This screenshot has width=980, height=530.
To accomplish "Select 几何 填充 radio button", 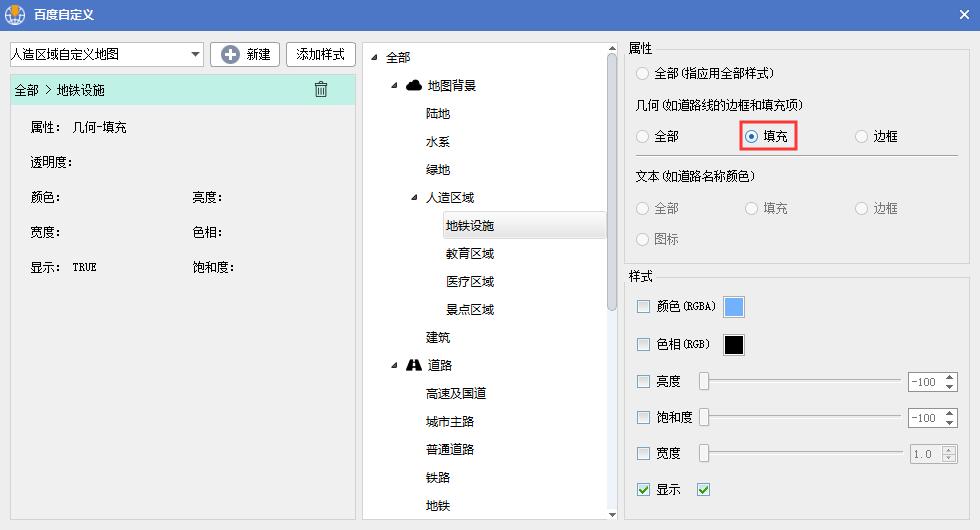I will [x=751, y=136].
